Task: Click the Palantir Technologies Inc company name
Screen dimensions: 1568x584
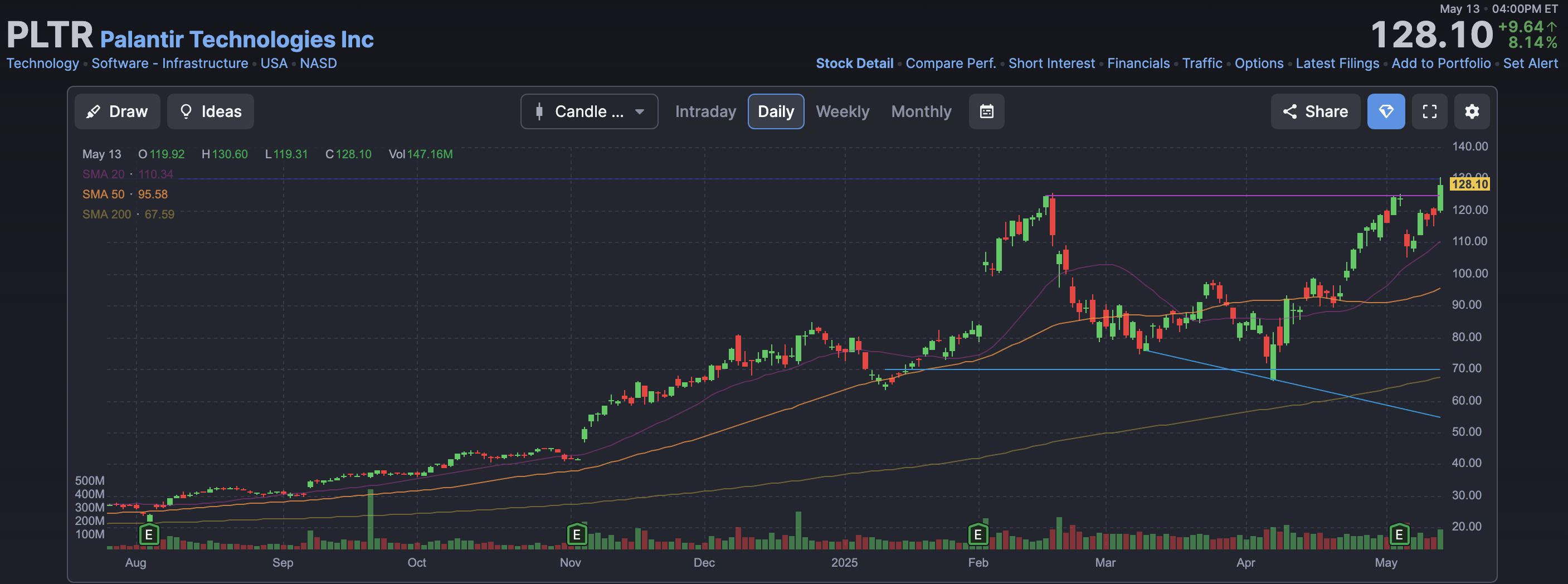Action: (237, 39)
